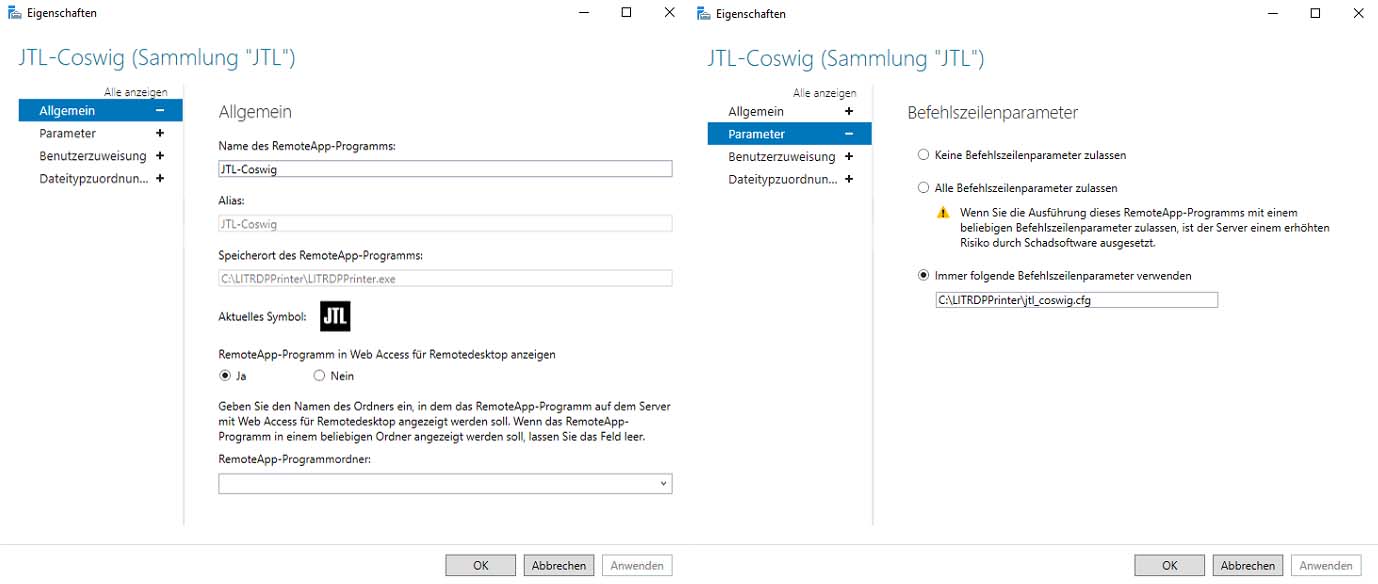Expand Parameter section with plus in left window
Screen dimensions: 1378x584
[160, 133]
